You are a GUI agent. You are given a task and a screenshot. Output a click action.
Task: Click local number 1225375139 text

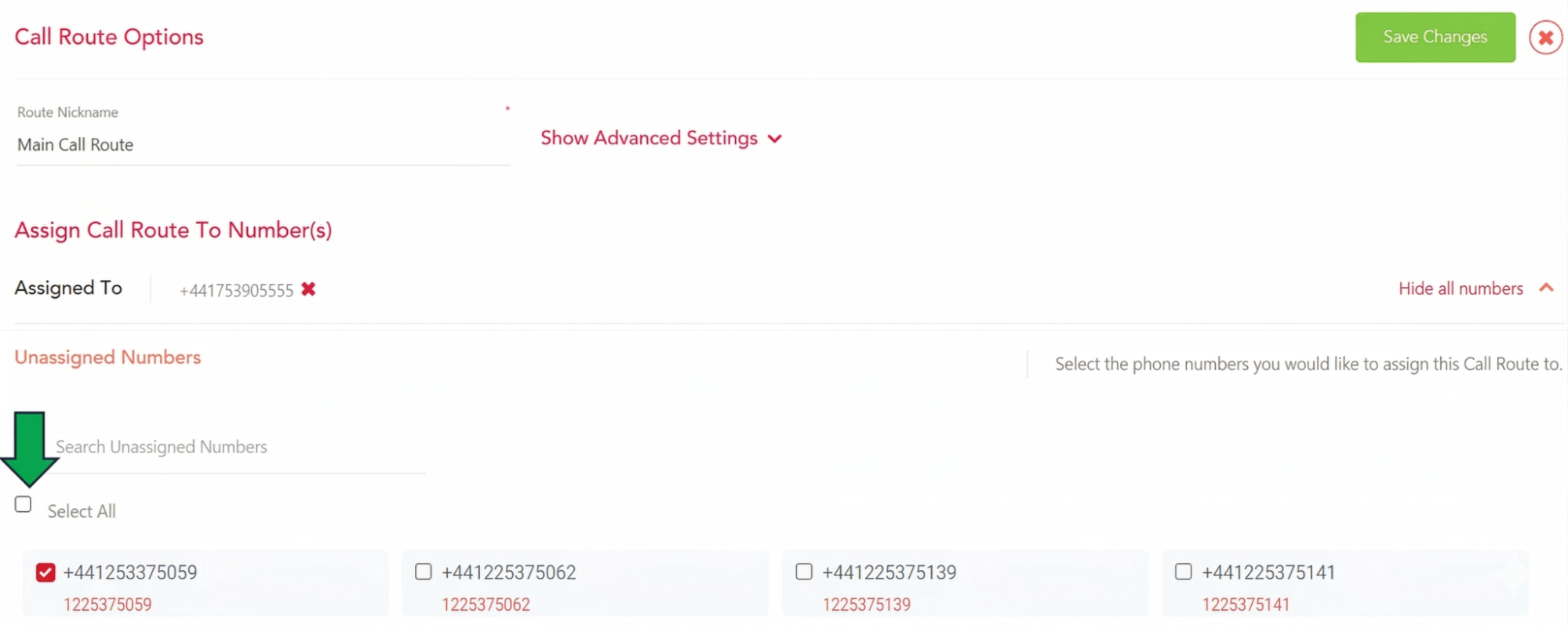(x=867, y=604)
